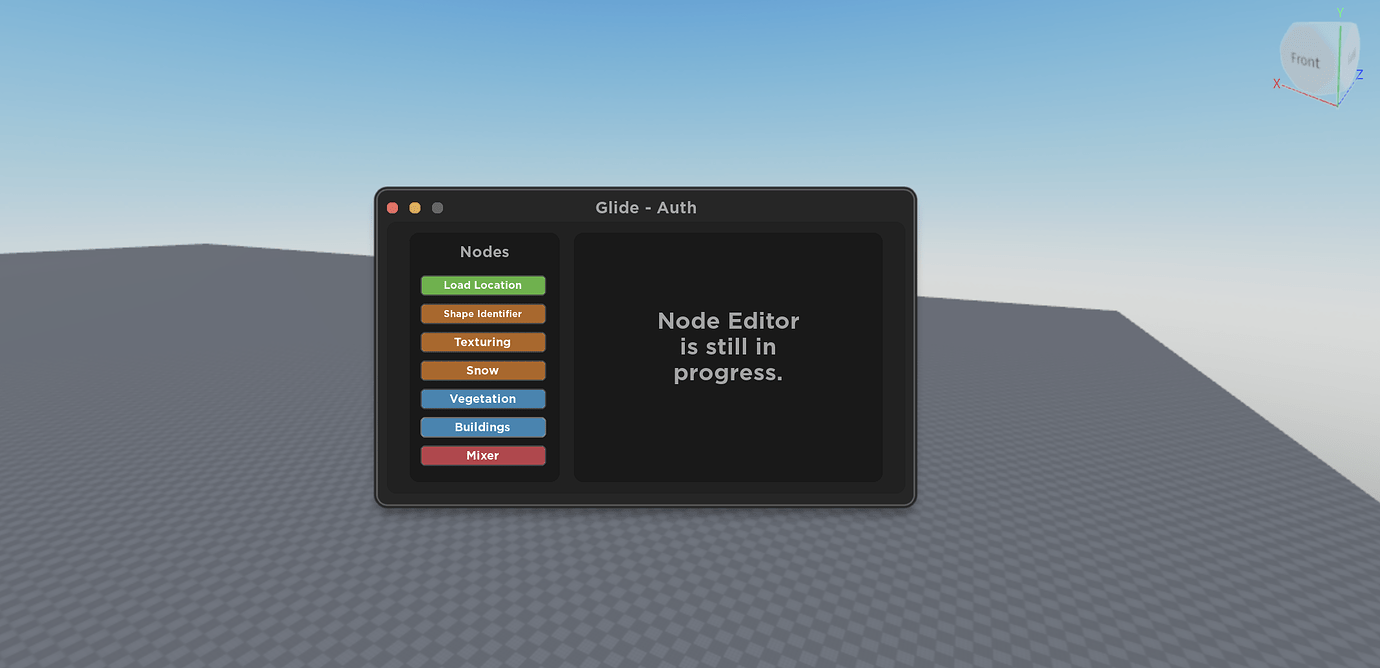Select the Shape Identifier node
1380x668 pixels.
483,313
